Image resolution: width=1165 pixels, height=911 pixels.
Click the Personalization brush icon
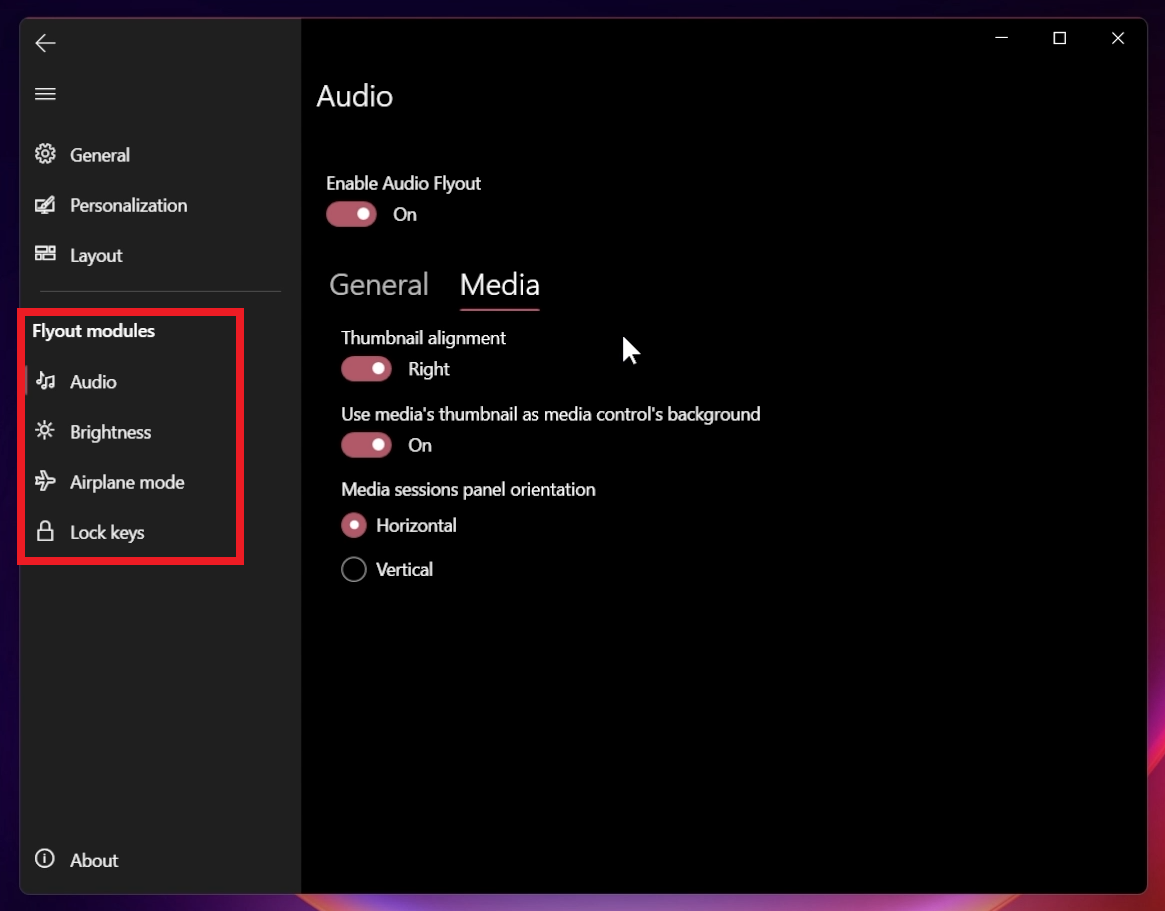[x=46, y=205]
